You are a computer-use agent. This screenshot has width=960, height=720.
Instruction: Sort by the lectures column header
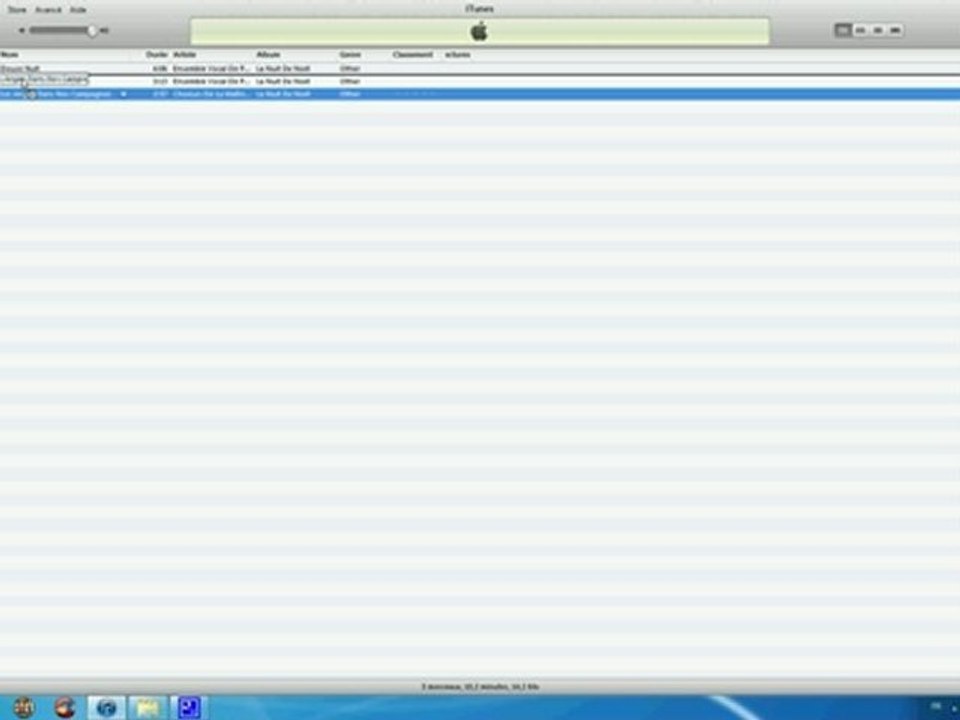(457, 54)
